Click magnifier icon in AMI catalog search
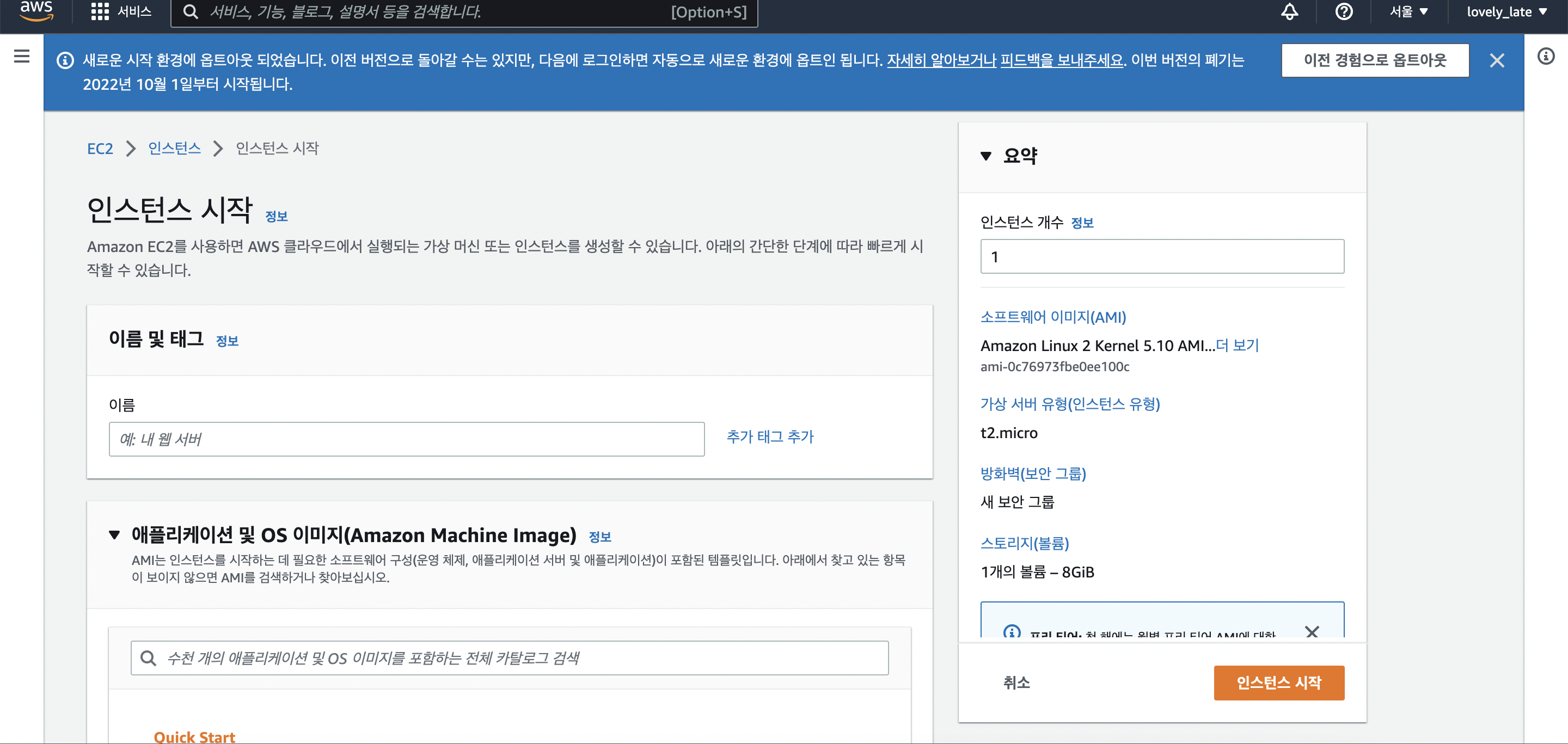Viewport: 1568px width, 744px height. (148, 657)
